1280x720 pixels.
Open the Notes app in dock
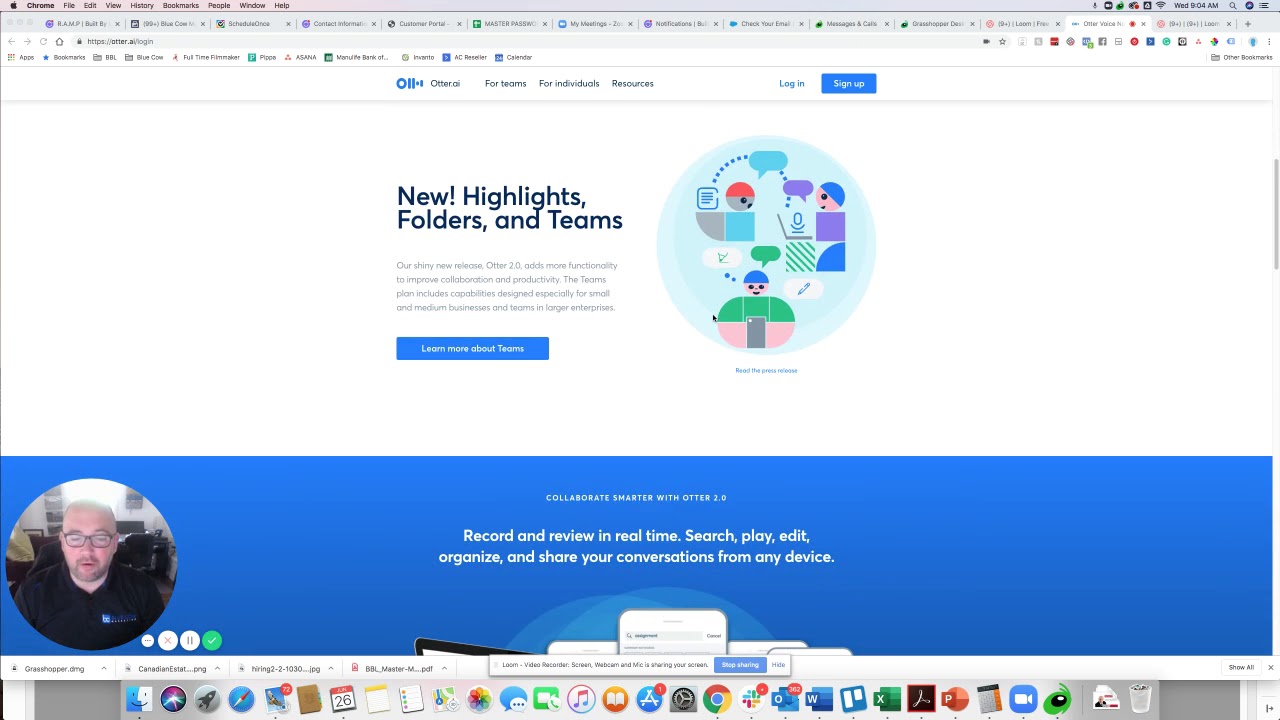377,699
